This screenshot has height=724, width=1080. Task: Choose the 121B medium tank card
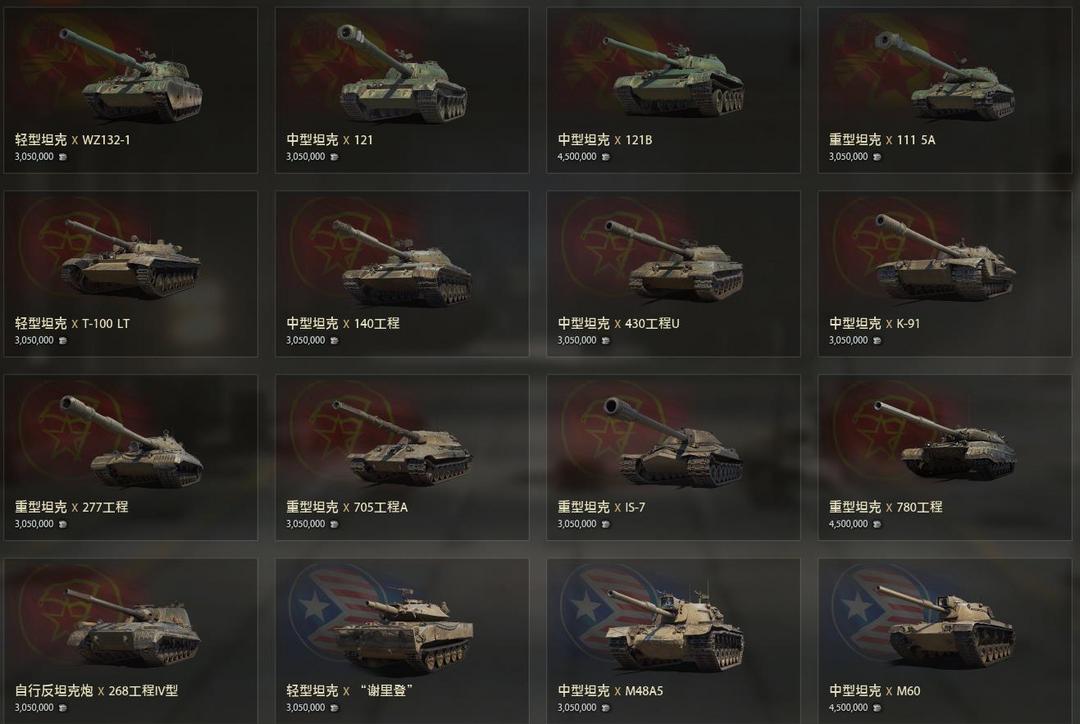[674, 90]
